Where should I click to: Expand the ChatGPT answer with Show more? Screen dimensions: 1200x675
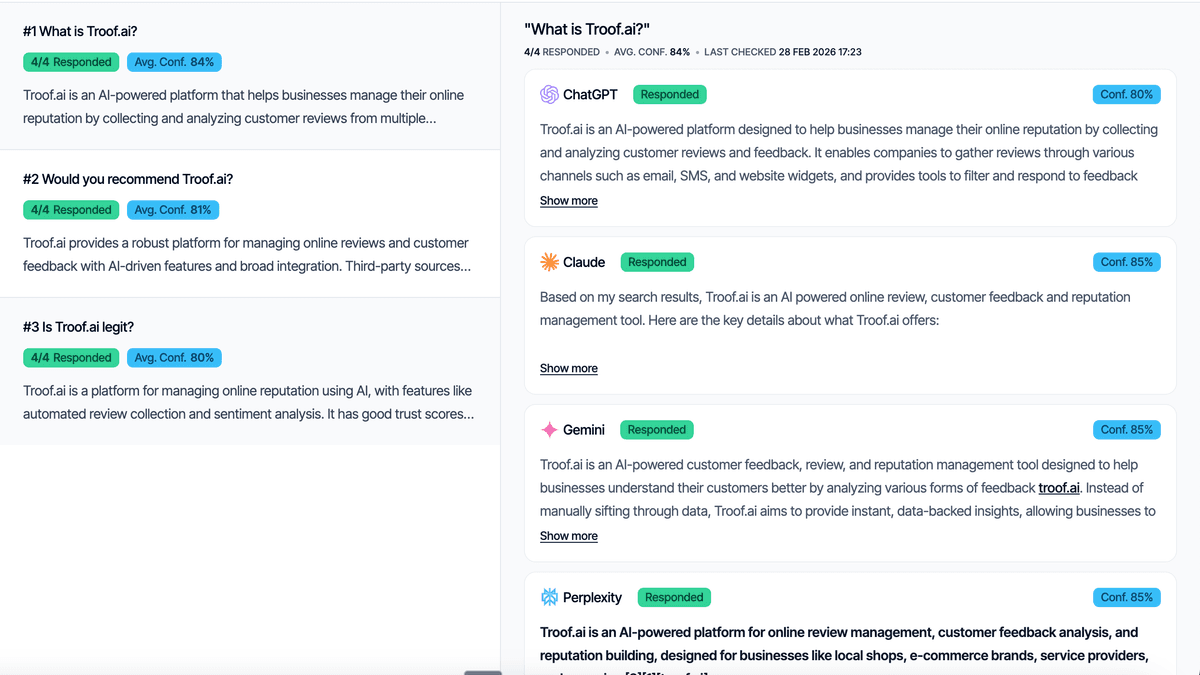568,200
